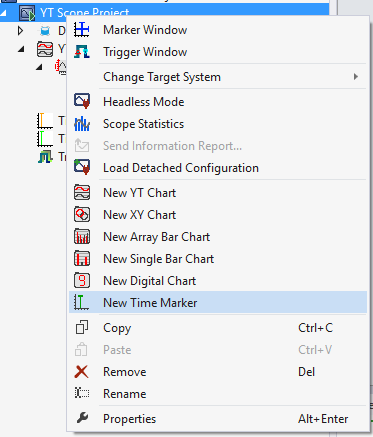Collapse the YT Scope Project node
Image resolution: width=373 pixels, height=437 pixels.
(x=3, y=13)
